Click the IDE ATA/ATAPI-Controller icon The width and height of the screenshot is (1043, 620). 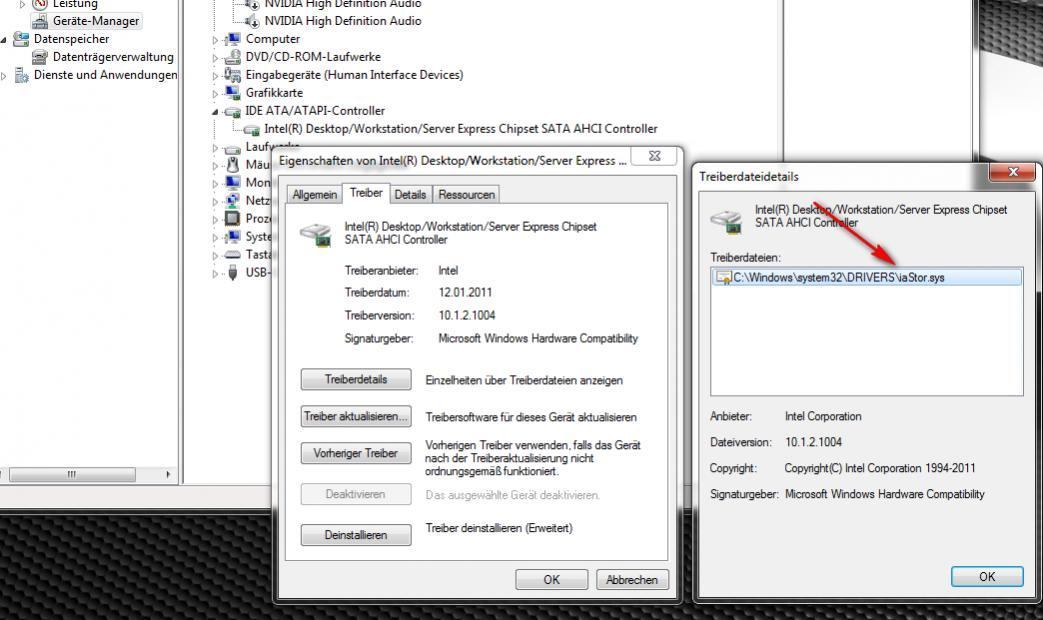232,111
